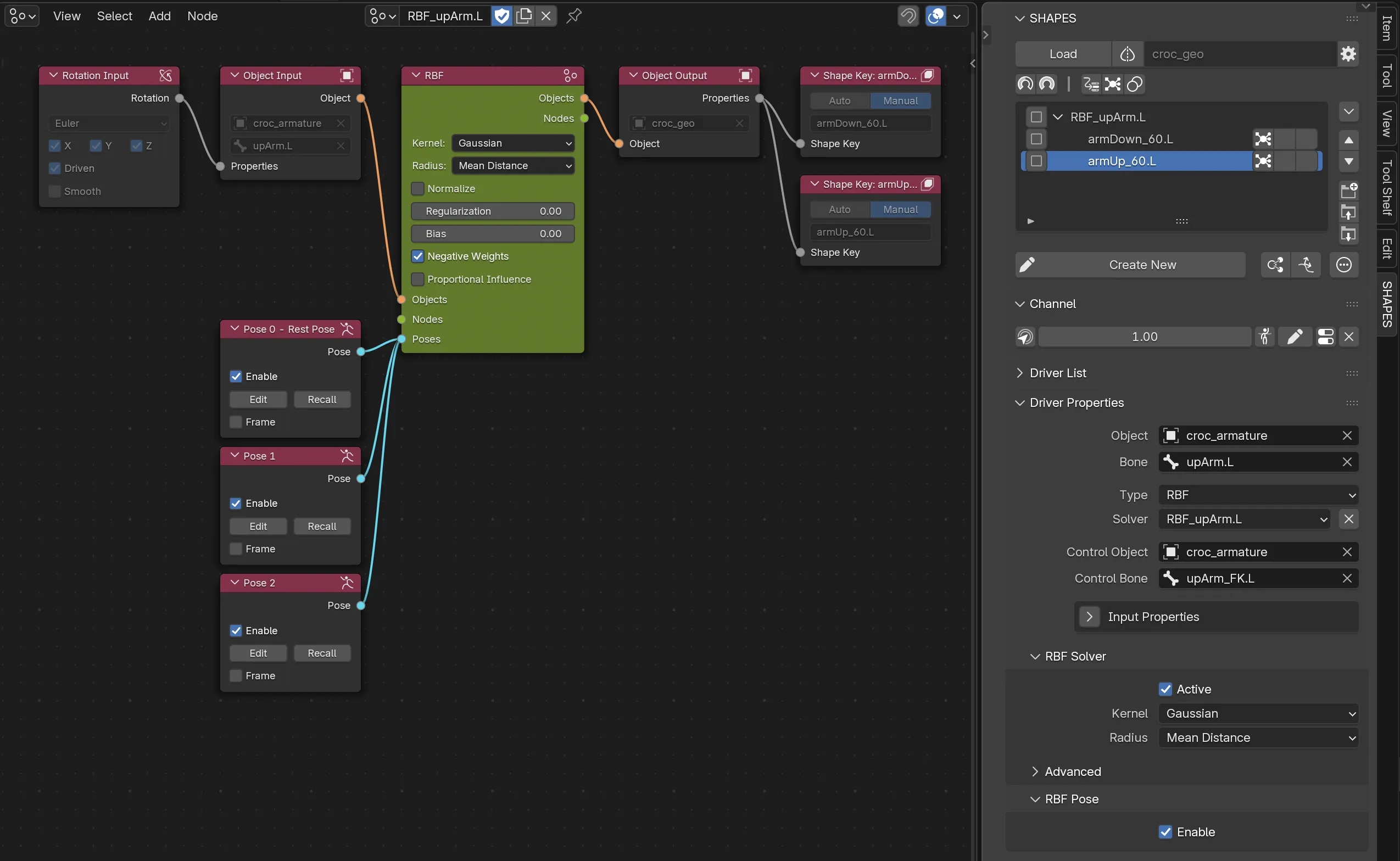
Task: Open the Euler rotation mode dropdown
Action: 108,123
